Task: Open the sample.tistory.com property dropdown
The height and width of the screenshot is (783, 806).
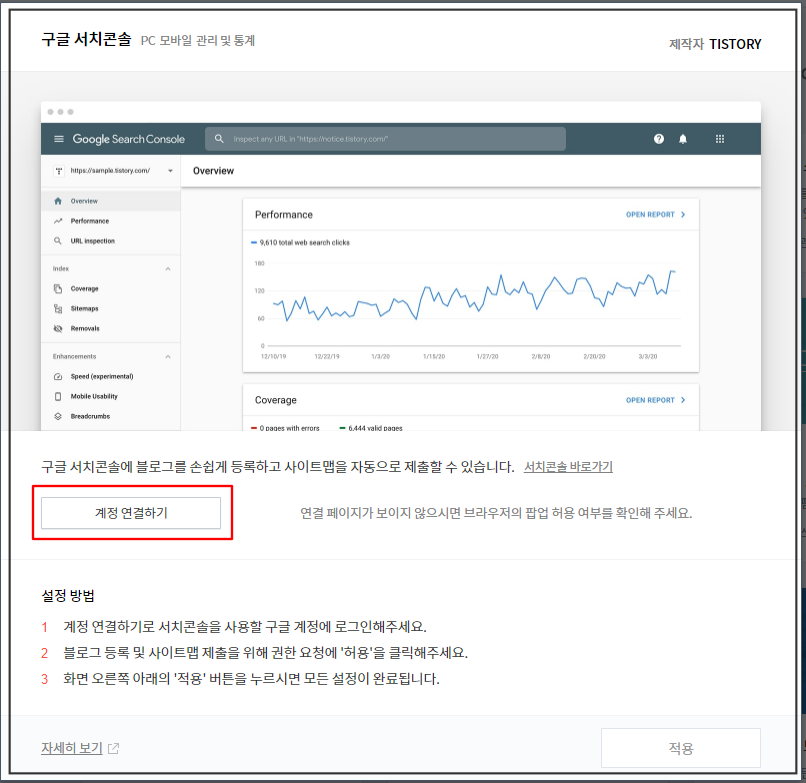Action: [170, 171]
